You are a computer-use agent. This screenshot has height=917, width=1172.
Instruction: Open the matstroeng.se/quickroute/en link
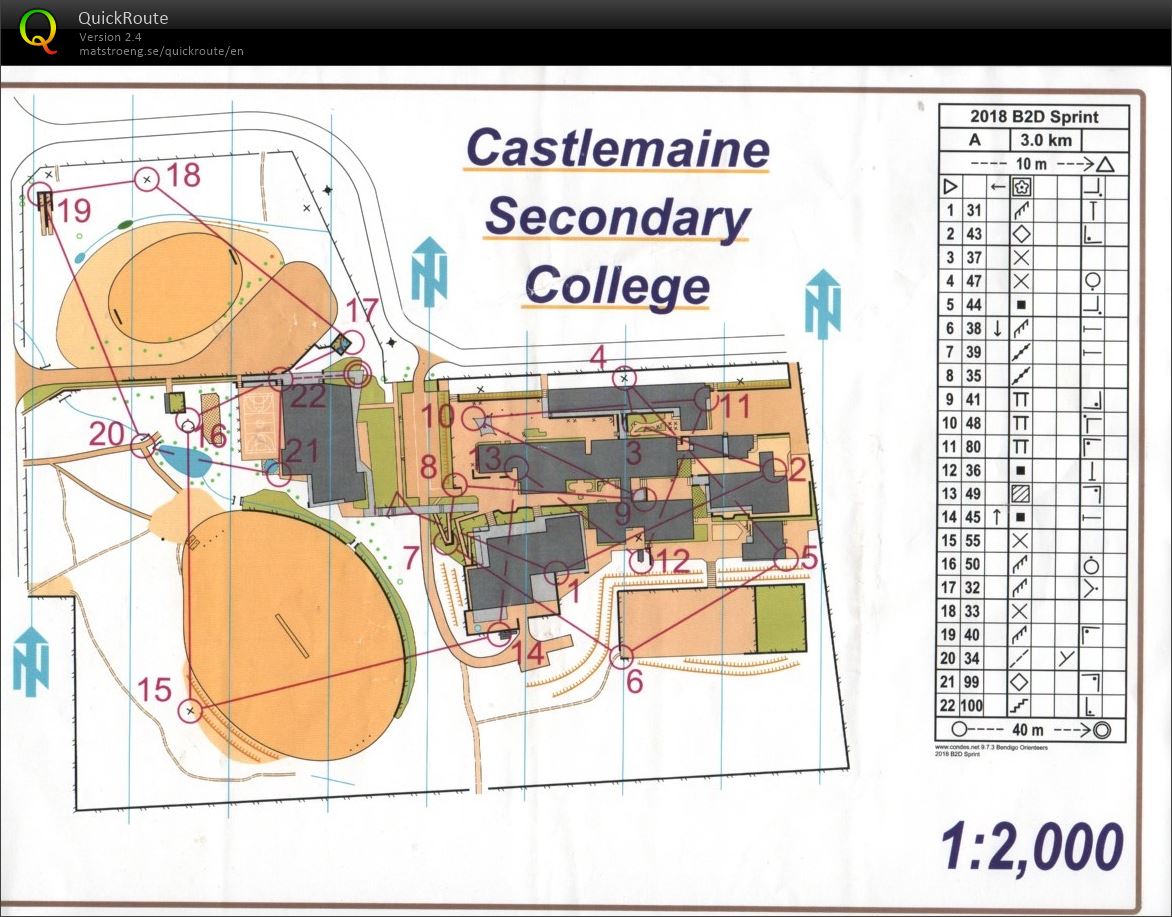tap(162, 51)
